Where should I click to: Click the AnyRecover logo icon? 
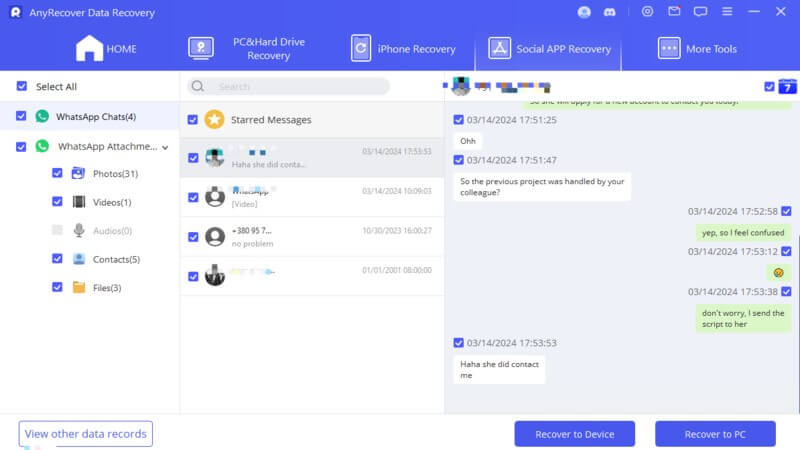coord(16,12)
